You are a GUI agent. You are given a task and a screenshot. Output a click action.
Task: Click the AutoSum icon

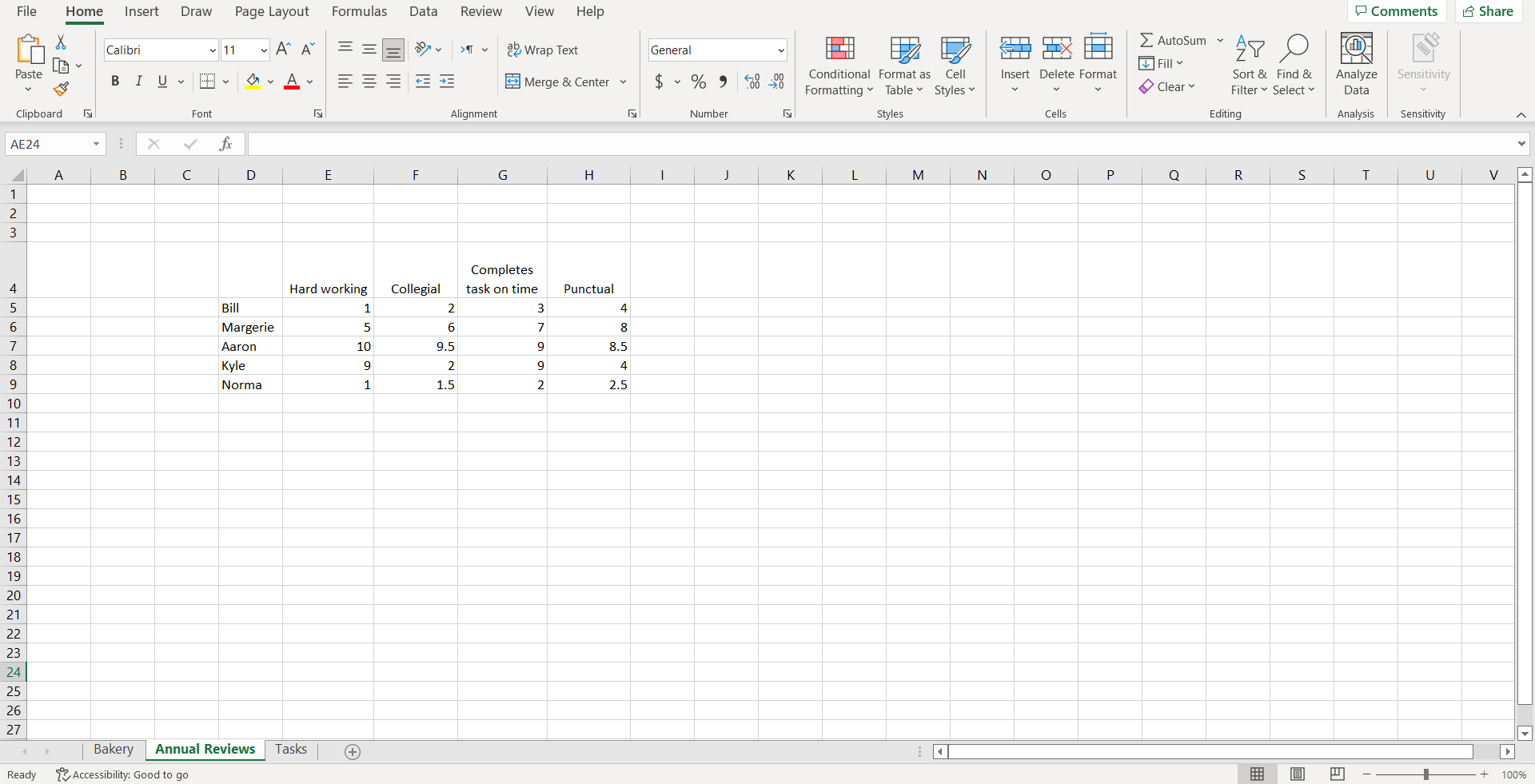pyautogui.click(x=1174, y=40)
